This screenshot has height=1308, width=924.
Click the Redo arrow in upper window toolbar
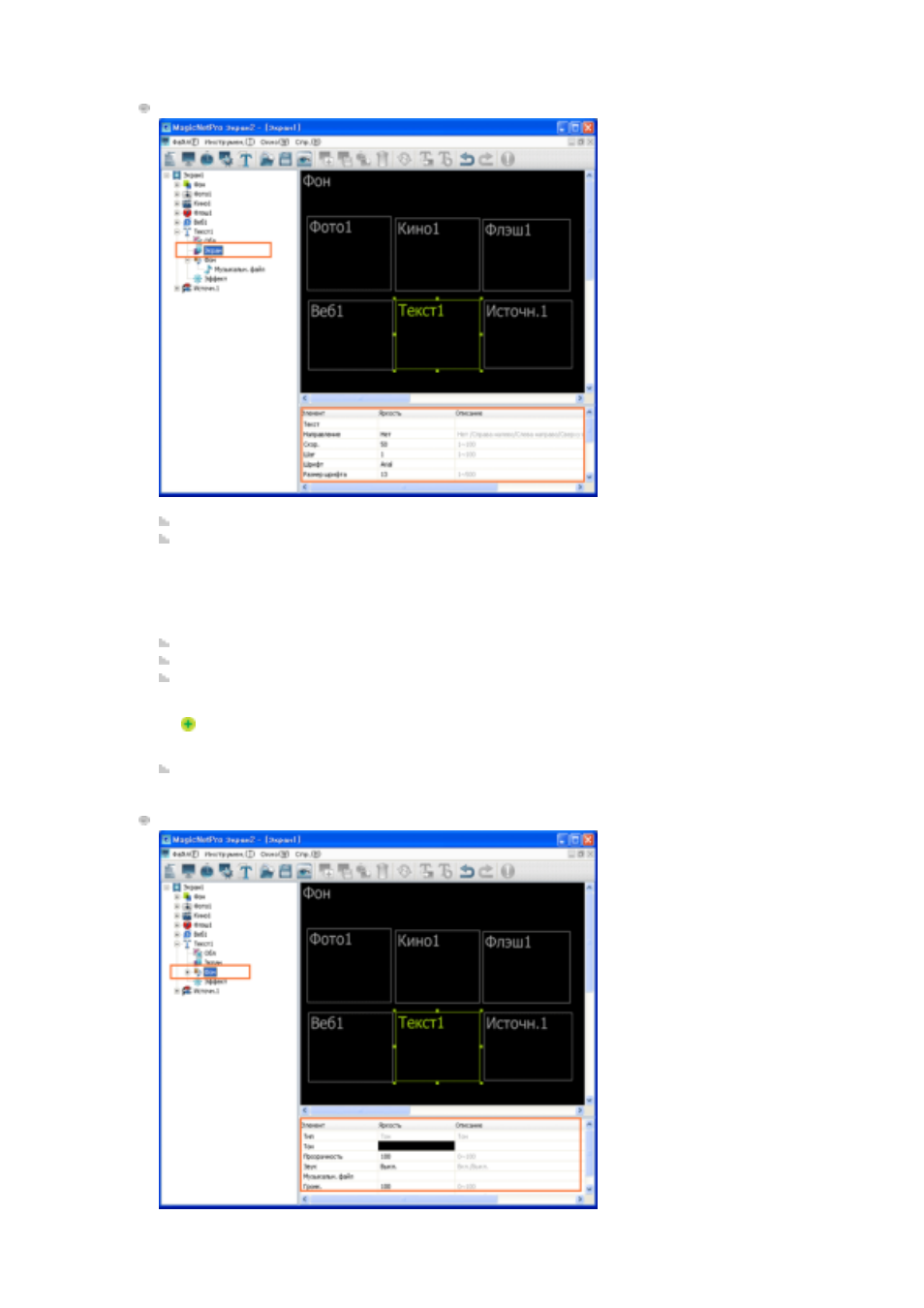pos(485,159)
